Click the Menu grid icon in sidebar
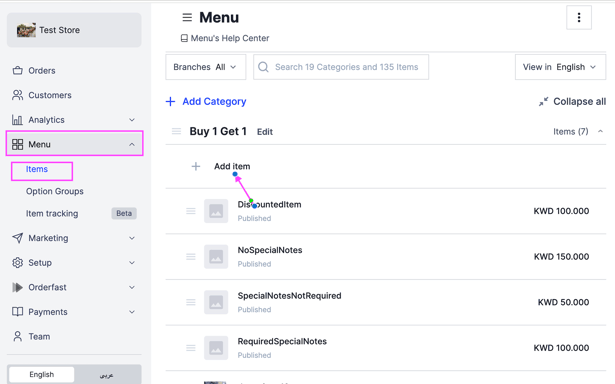Image resolution: width=615 pixels, height=384 pixels. (x=17, y=144)
